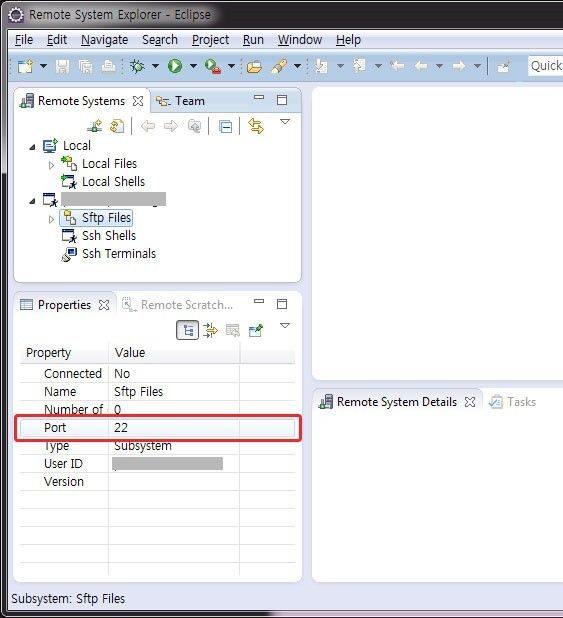Click the Next Annotation toolbar icon
This screenshot has width=563, height=618.
321,66
